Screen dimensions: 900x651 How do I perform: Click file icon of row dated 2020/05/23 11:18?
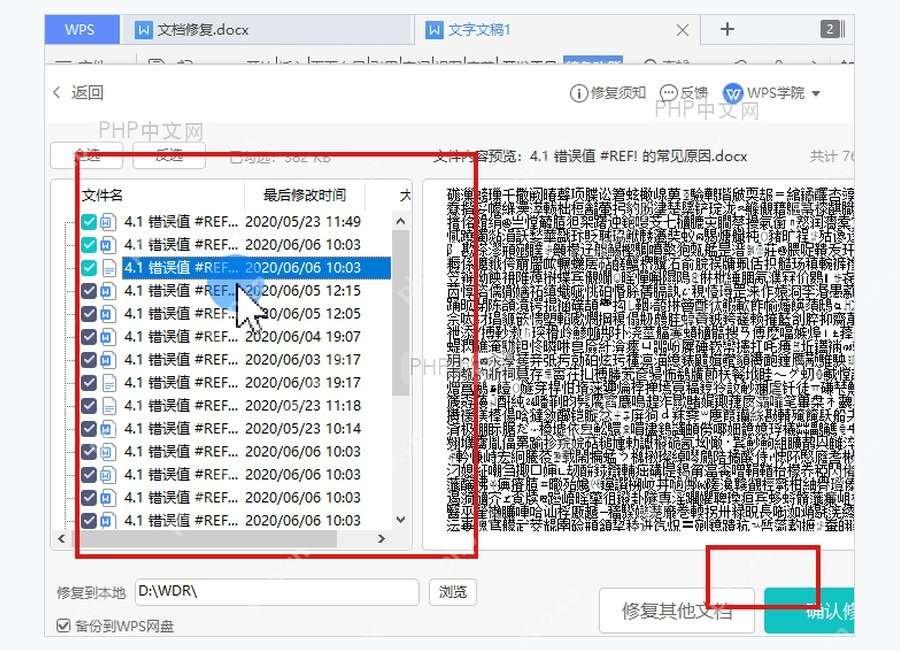coord(108,405)
